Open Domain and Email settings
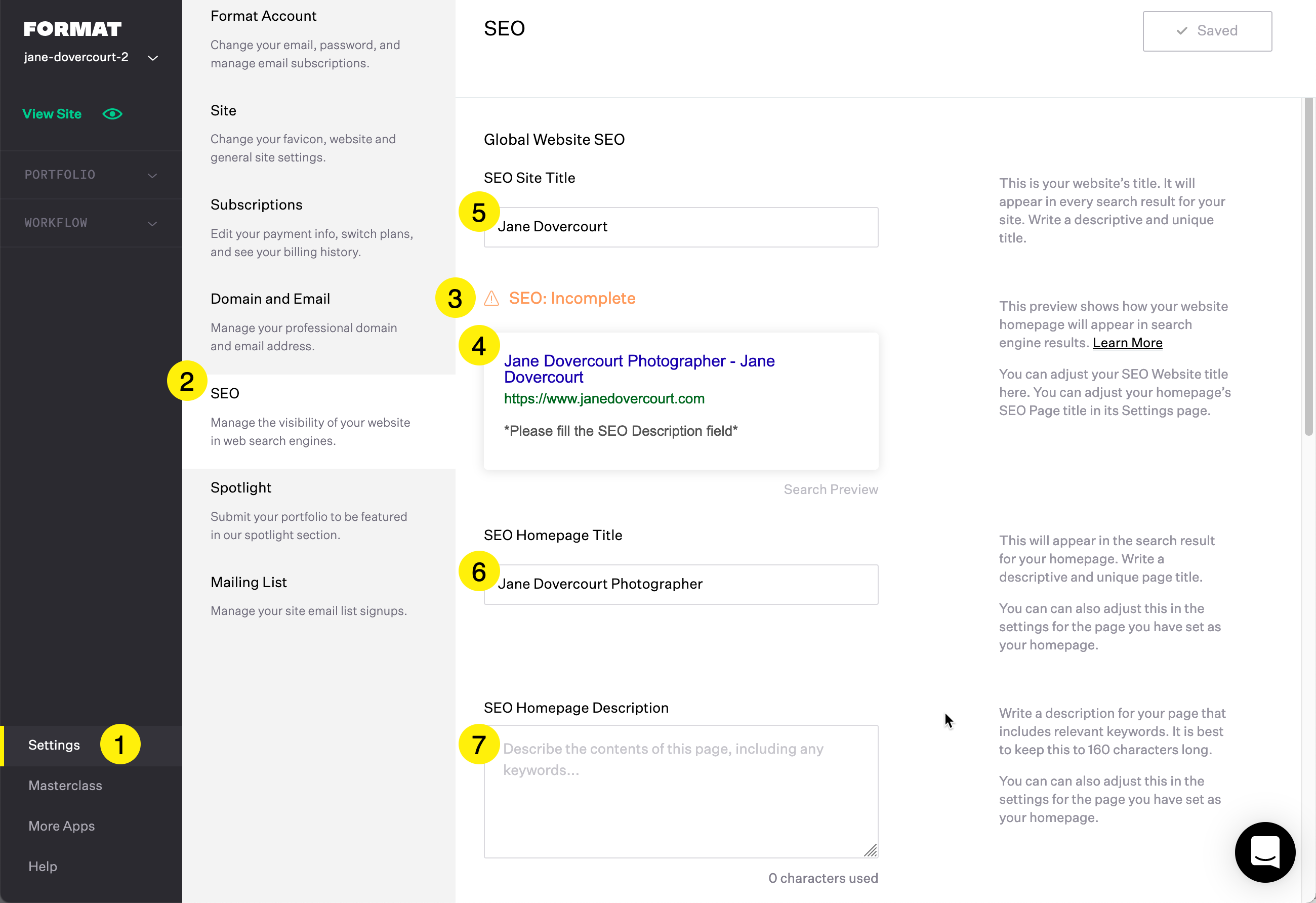The width and height of the screenshot is (1316, 903). pos(270,298)
